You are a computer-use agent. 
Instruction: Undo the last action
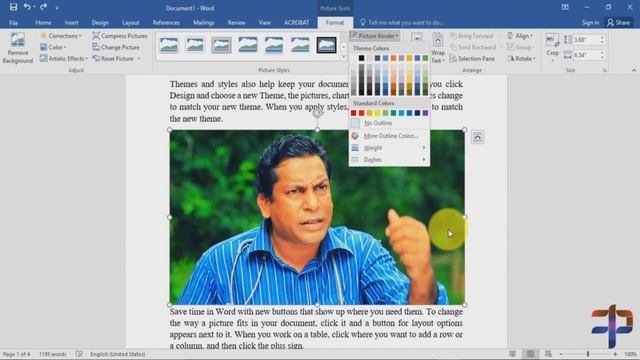point(27,7)
